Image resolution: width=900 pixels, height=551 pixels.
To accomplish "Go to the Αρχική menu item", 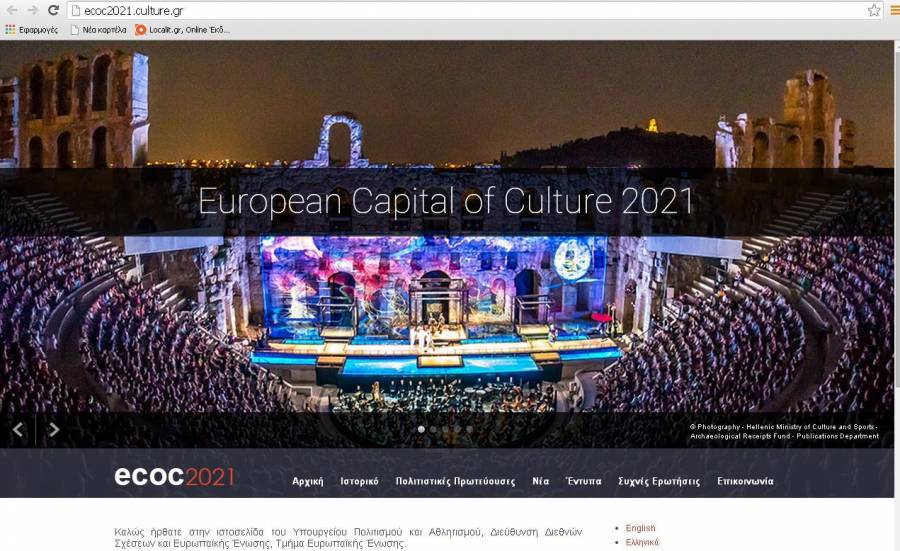I will coord(307,481).
